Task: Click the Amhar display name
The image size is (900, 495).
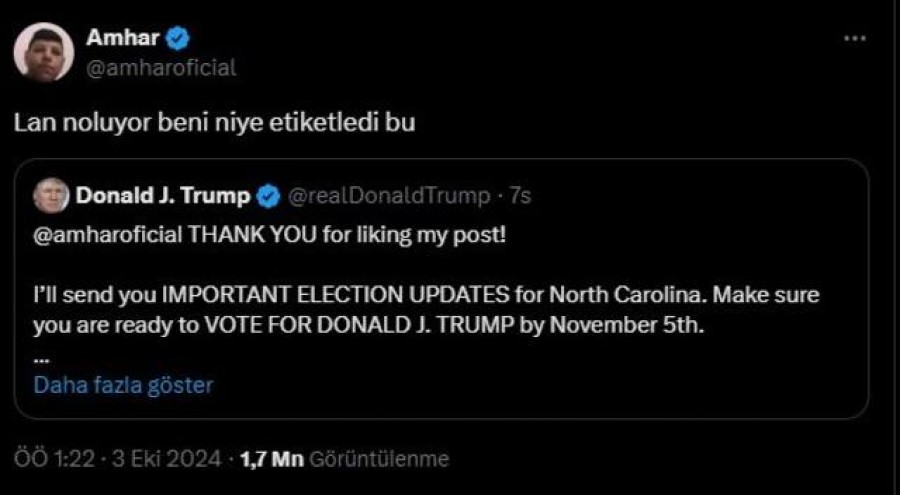Action: (122, 38)
